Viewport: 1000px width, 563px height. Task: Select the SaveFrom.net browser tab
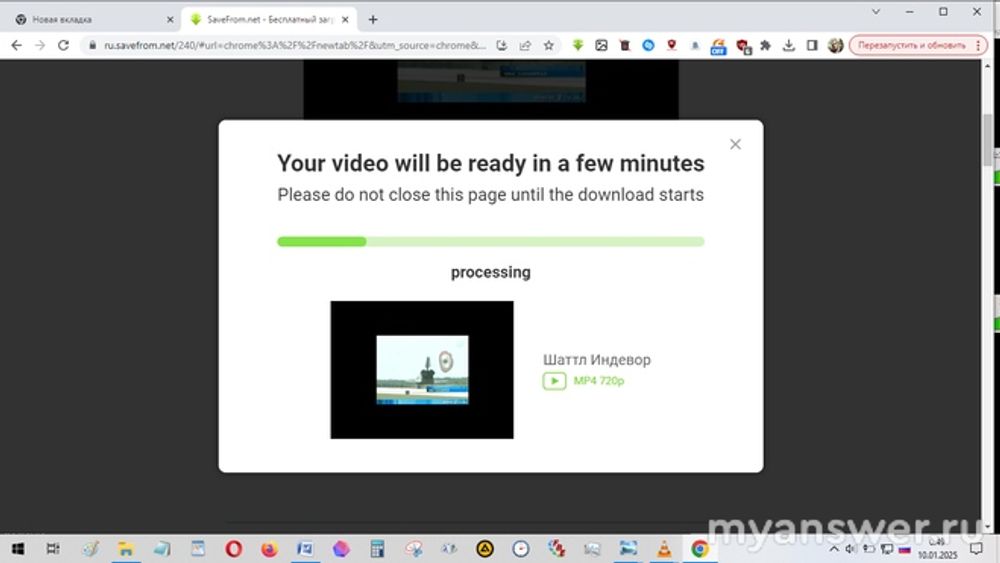[x=265, y=19]
